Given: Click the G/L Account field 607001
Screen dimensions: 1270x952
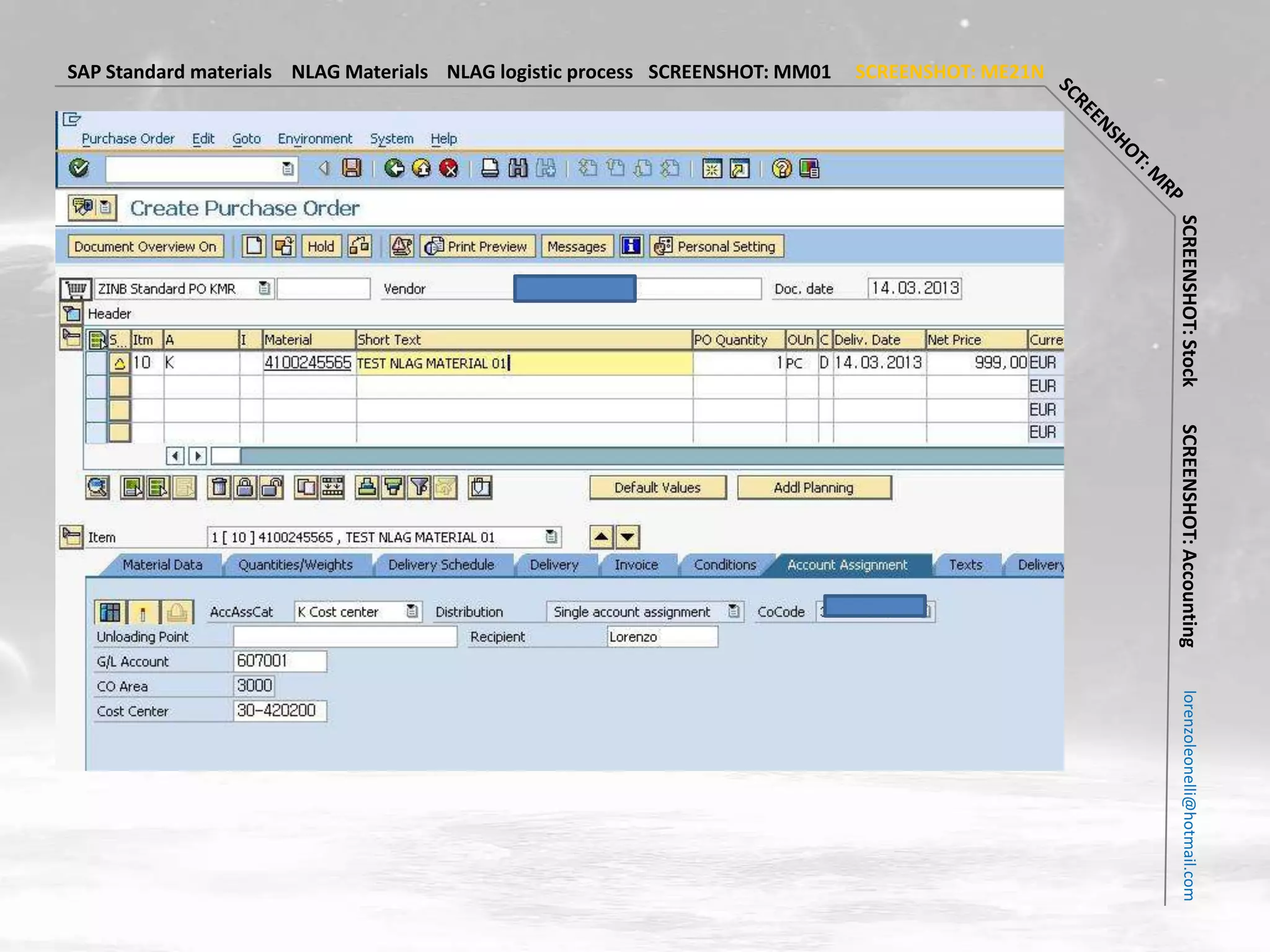Looking at the screenshot, I should pyautogui.click(x=280, y=661).
